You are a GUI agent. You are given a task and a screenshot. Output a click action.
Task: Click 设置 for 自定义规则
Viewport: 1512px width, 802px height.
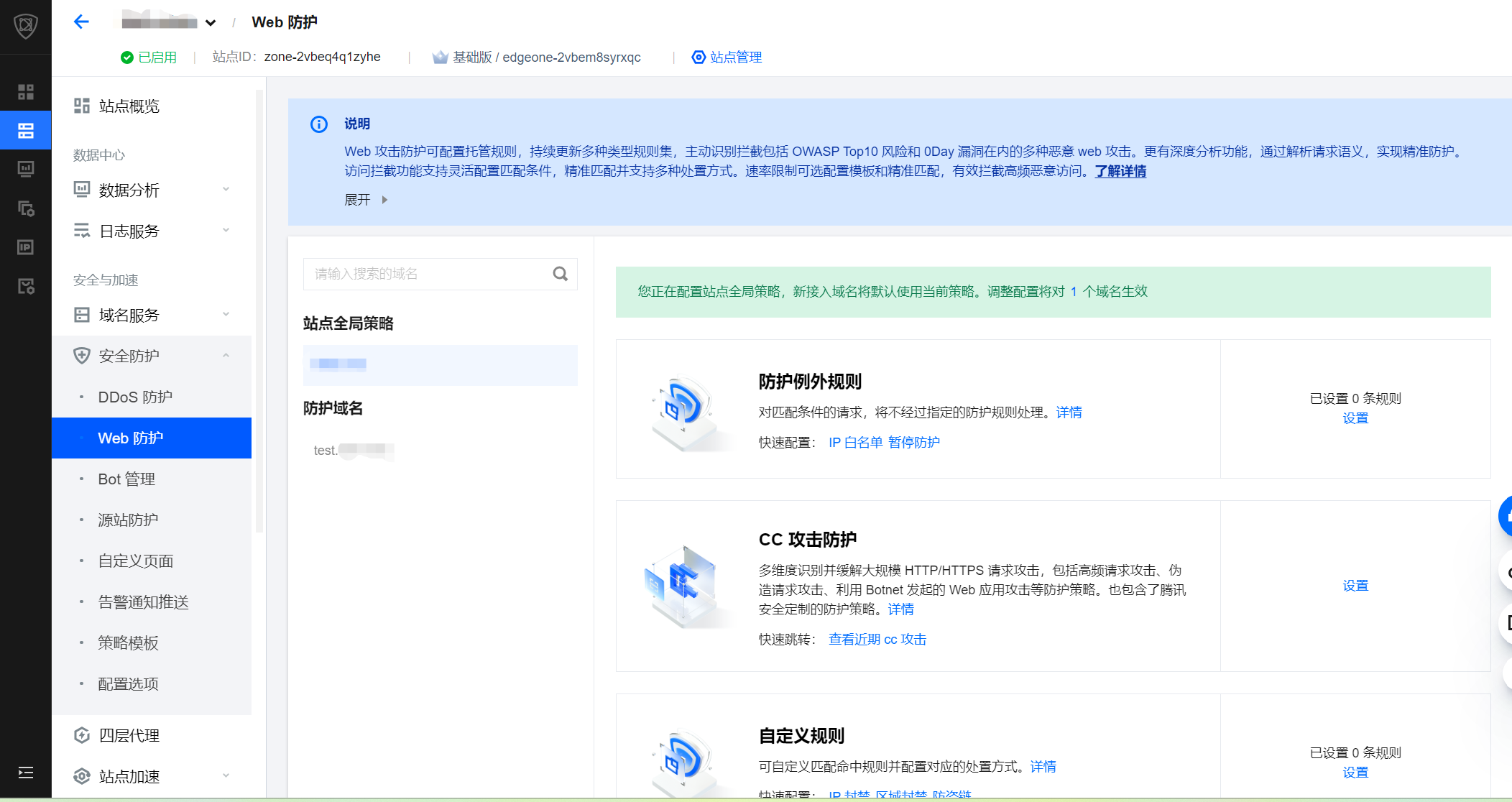1355,773
